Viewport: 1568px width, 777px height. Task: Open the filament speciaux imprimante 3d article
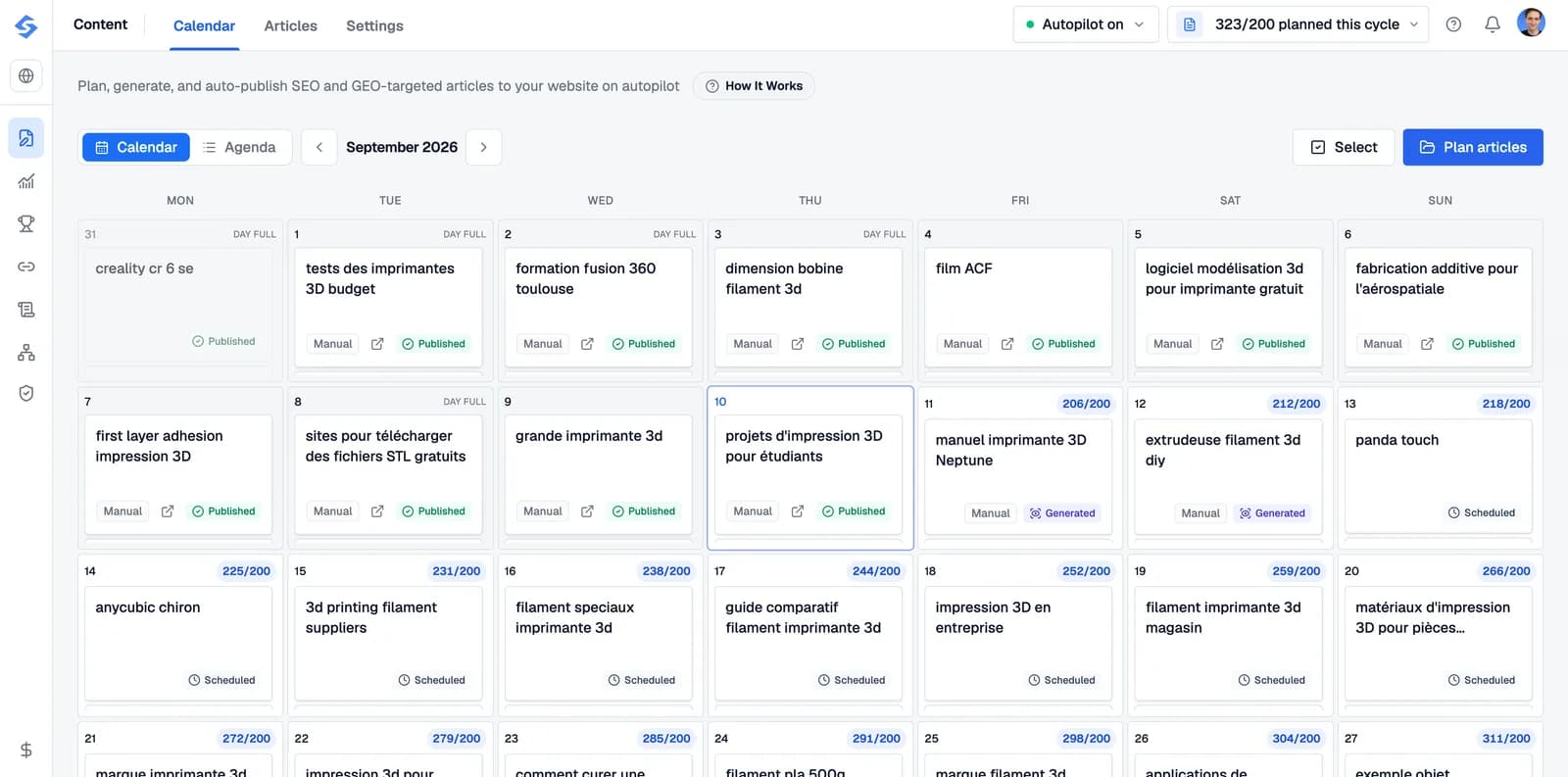(x=599, y=644)
